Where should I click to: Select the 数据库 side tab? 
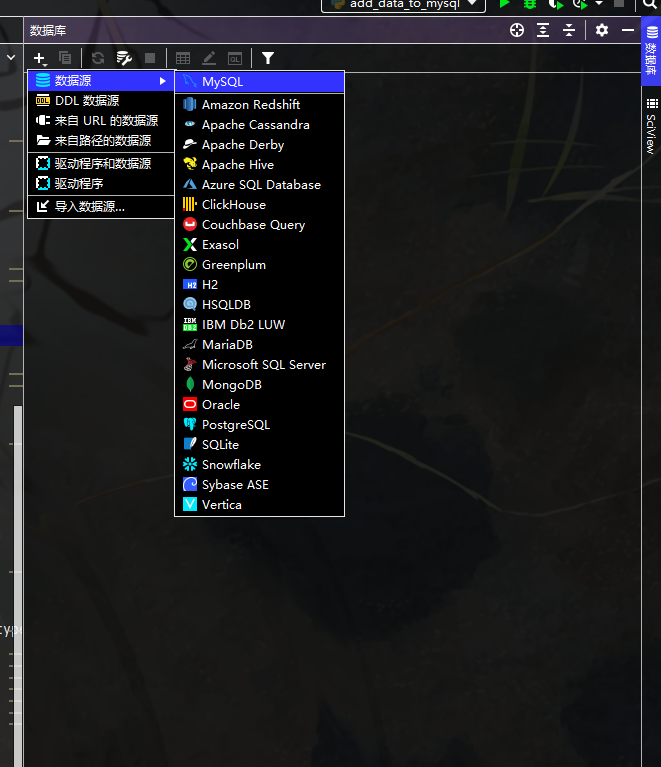pyautogui.click(x=651, y=51)
